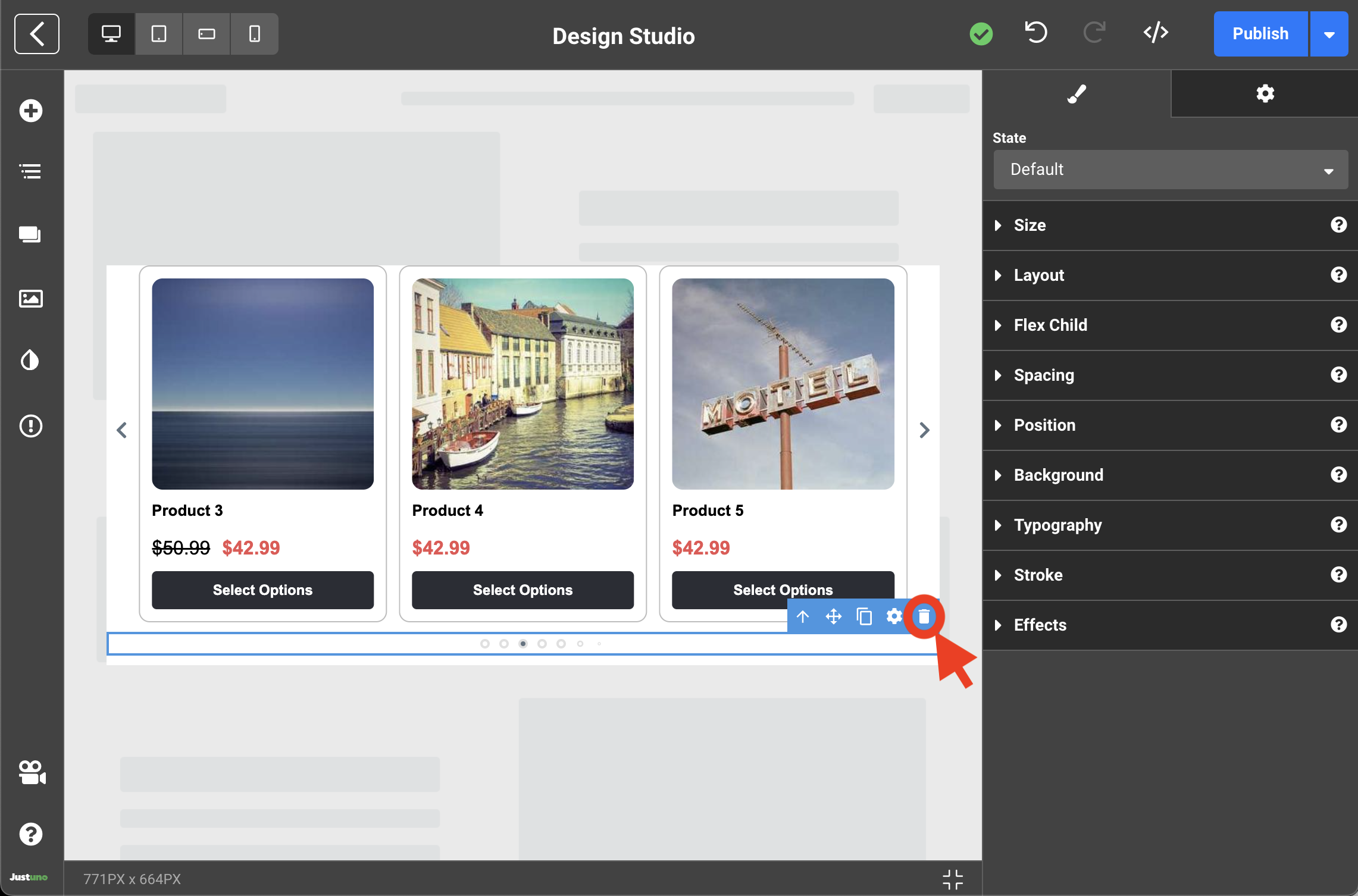This screenshot has width=1358, height=896.
Task: Expand the Background section
Action: [x=1058, y=475]
